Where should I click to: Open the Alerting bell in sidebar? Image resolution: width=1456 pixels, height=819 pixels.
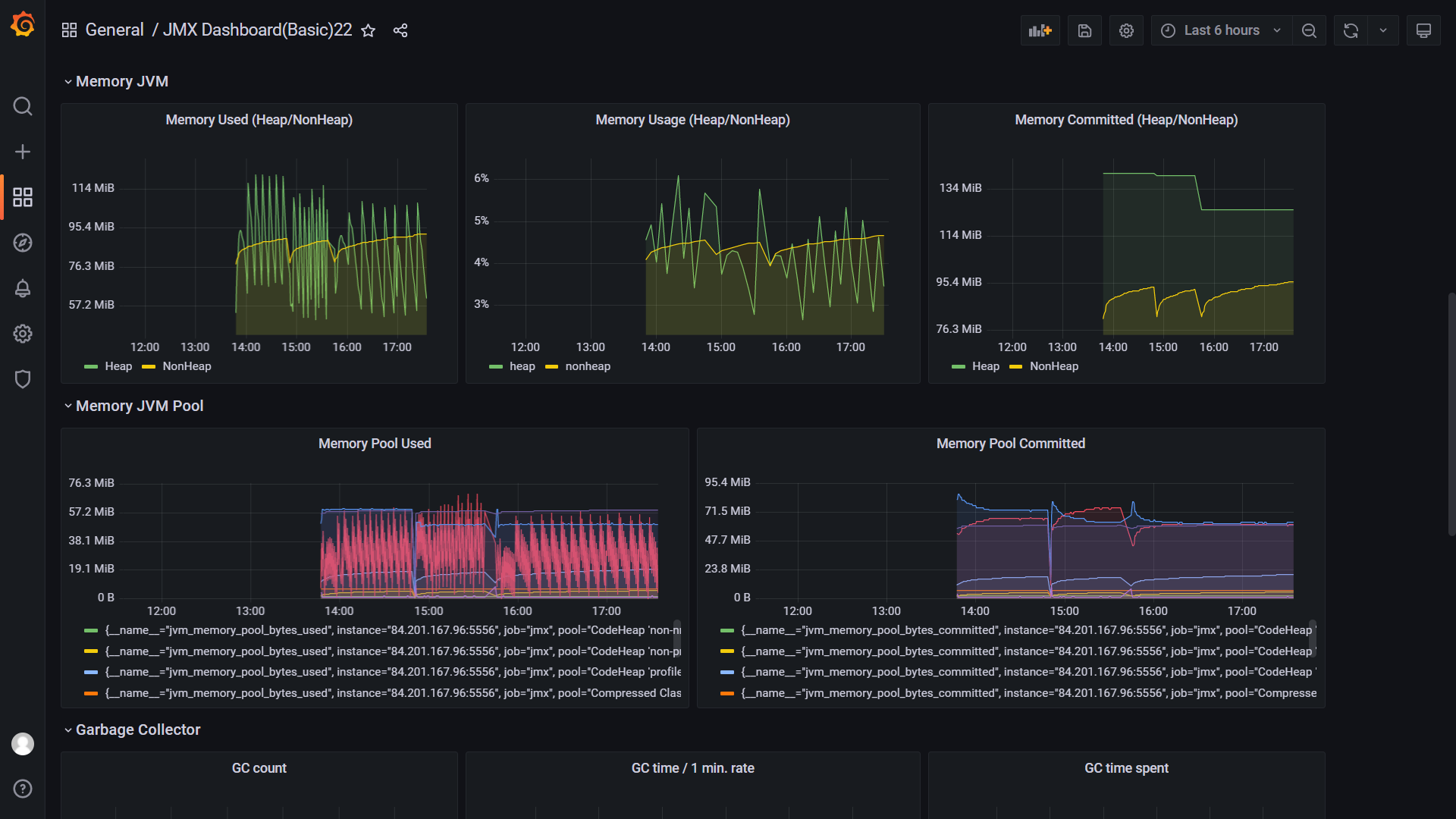pyautogui.click(x=23, y=288)
